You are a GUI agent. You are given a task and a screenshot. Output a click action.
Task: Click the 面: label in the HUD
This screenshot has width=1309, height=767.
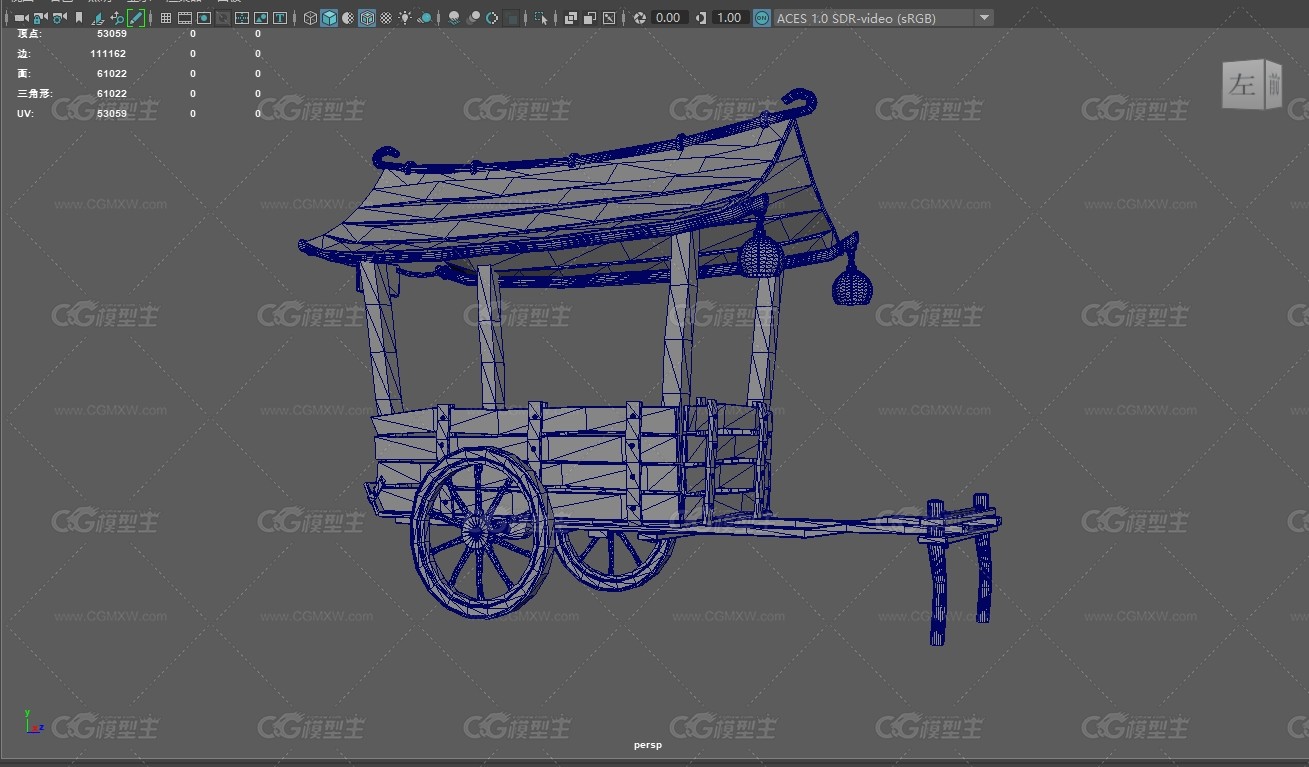pyautogui.click(x=24, y=74)
